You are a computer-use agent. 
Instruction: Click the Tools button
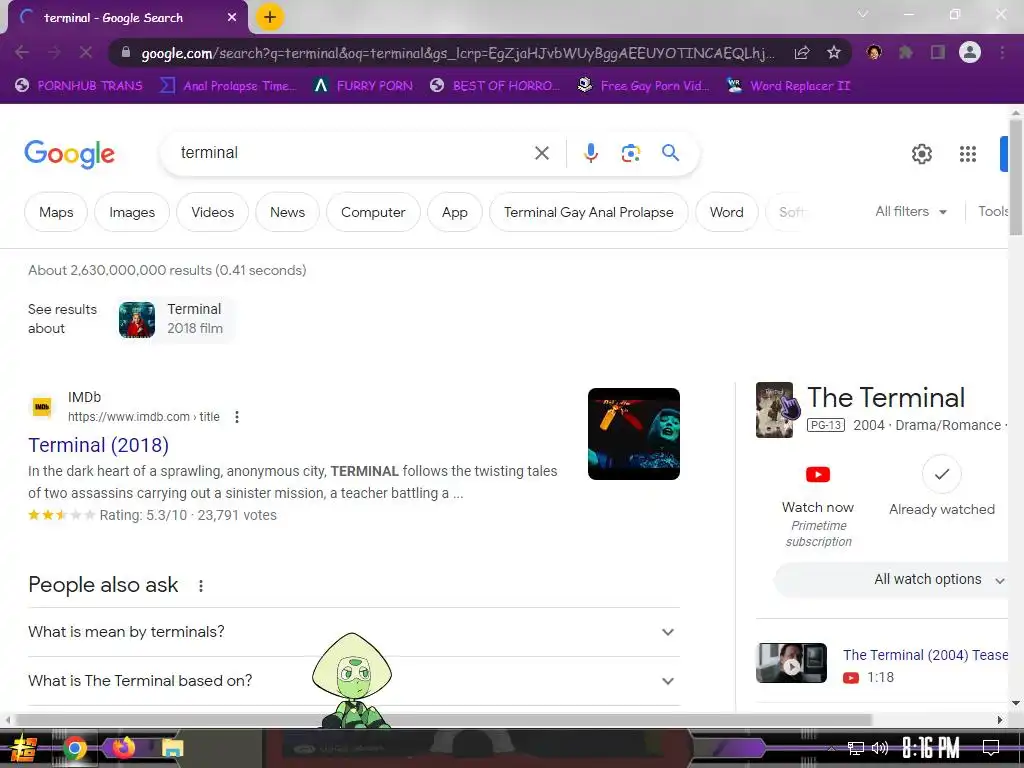click(993, 212)
